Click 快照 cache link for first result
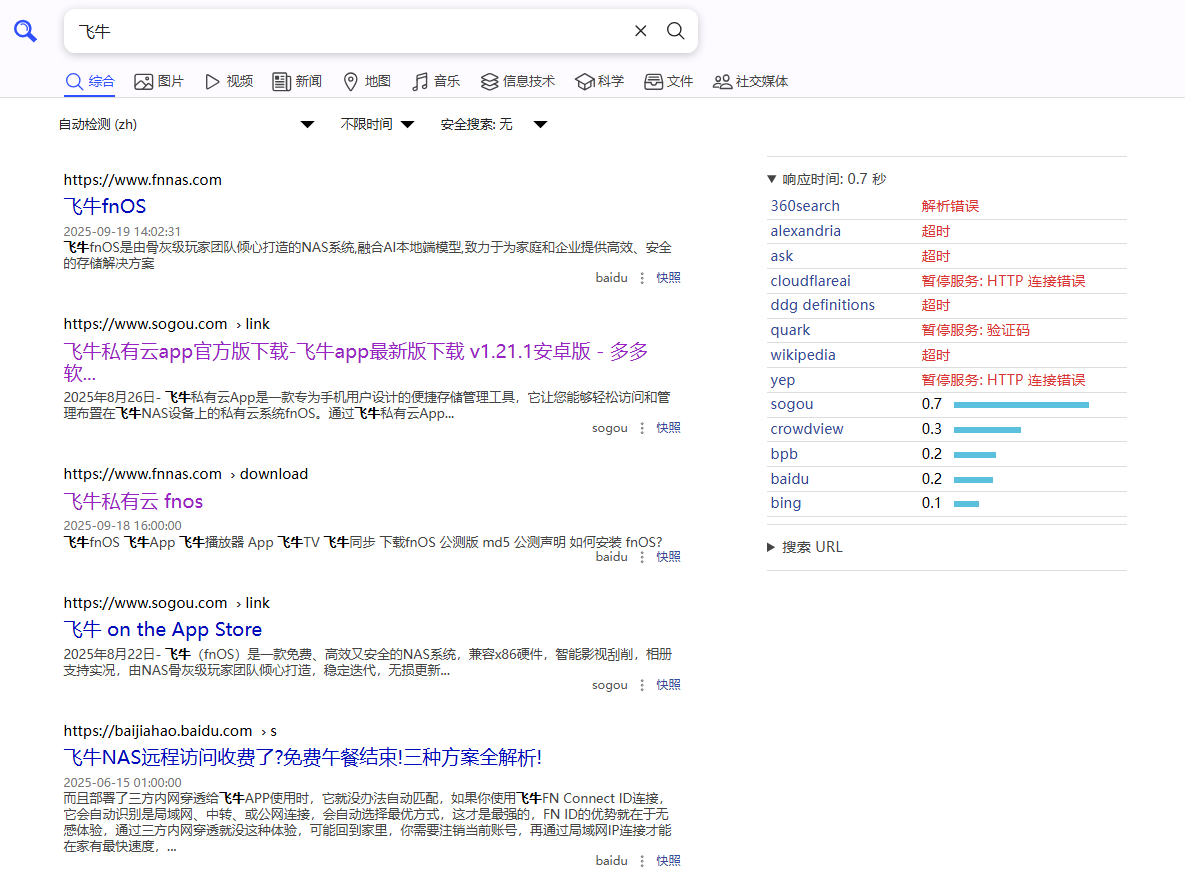This screenshot has height=883, width=1185. tap(668, 278)
